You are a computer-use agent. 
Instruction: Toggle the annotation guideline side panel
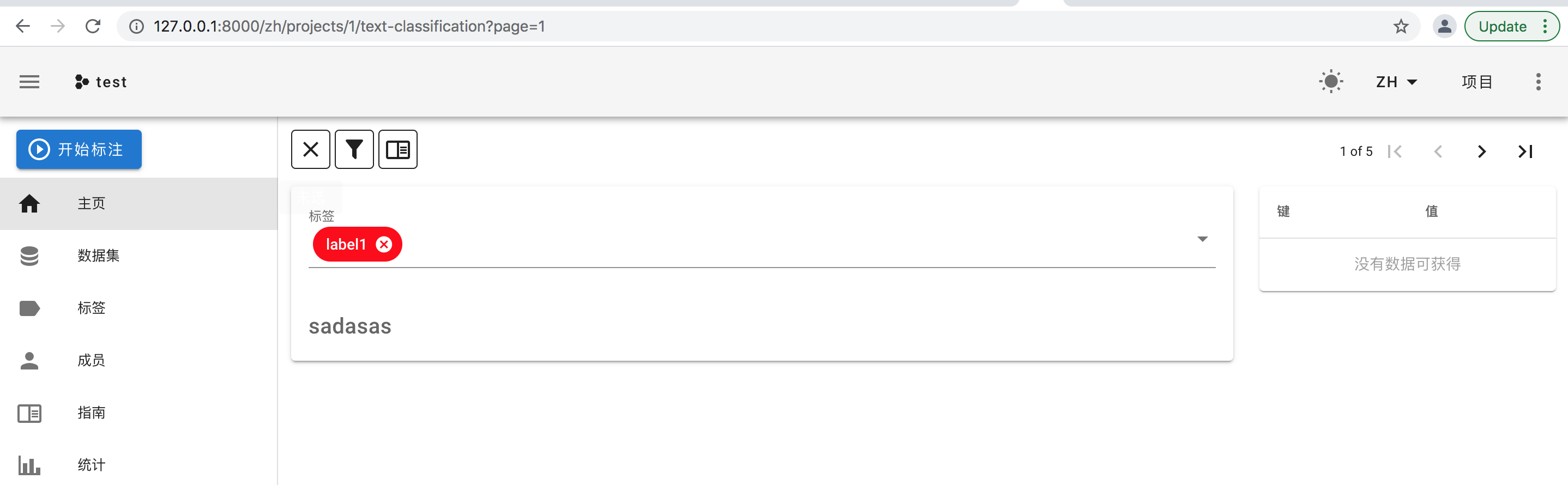click(398, 149)
